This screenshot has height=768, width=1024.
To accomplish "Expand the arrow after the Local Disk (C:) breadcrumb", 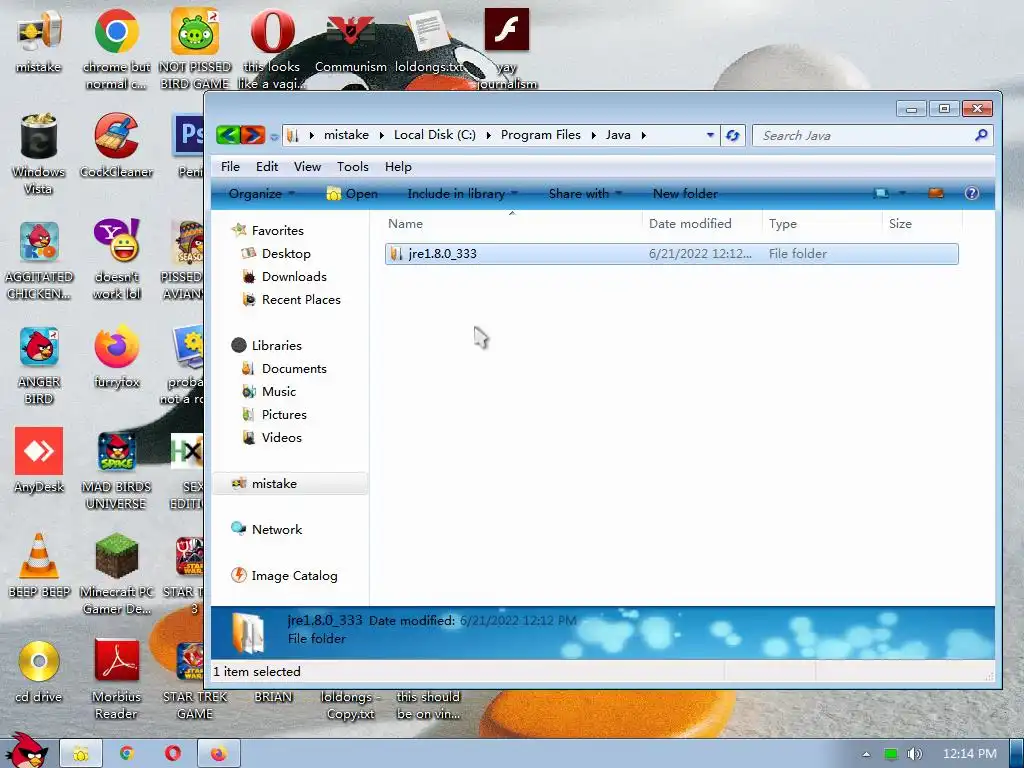I will 488,135.
